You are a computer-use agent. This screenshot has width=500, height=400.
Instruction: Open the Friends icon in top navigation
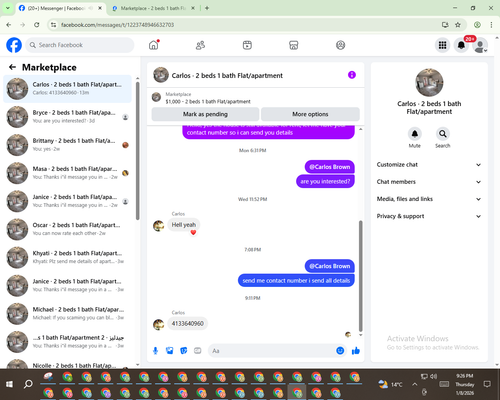tap(200, 45)
